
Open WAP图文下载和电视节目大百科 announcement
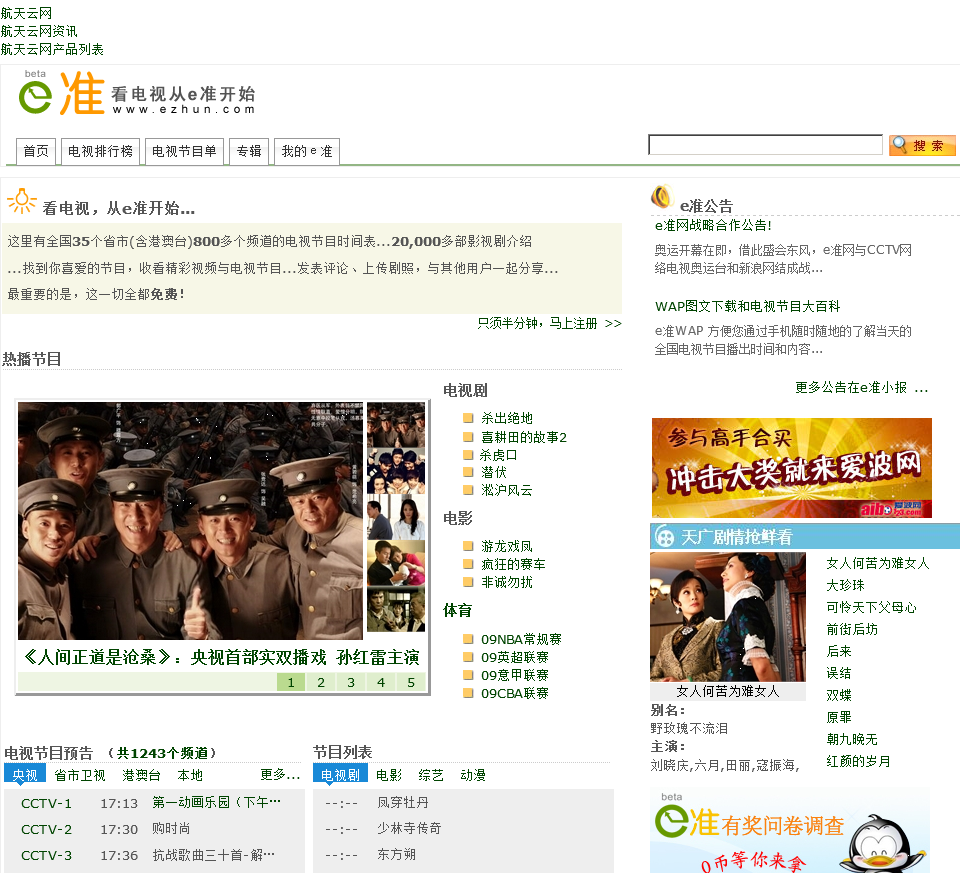[748, 306]
